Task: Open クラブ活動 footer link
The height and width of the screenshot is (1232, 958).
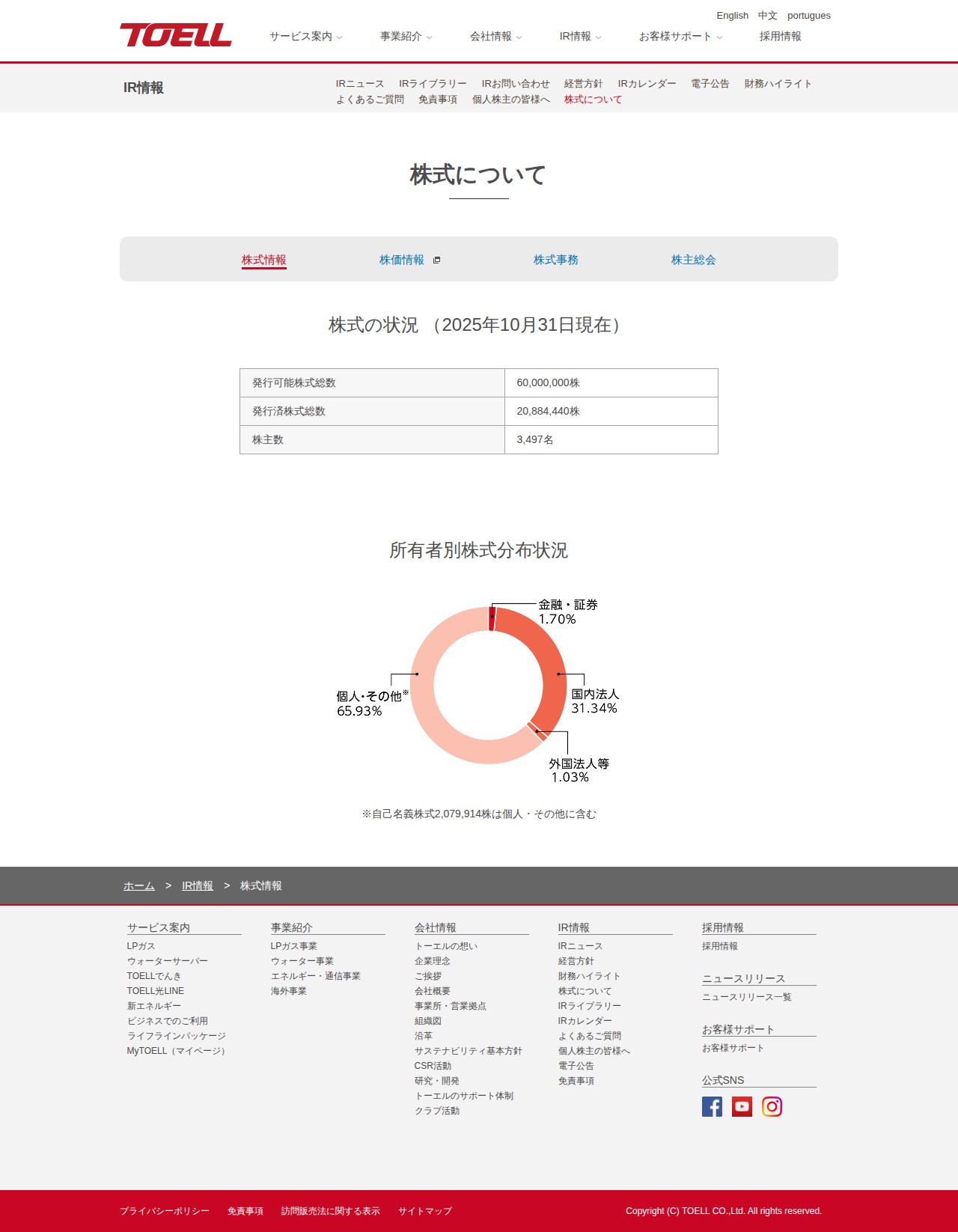Action: click(437, 1111)
